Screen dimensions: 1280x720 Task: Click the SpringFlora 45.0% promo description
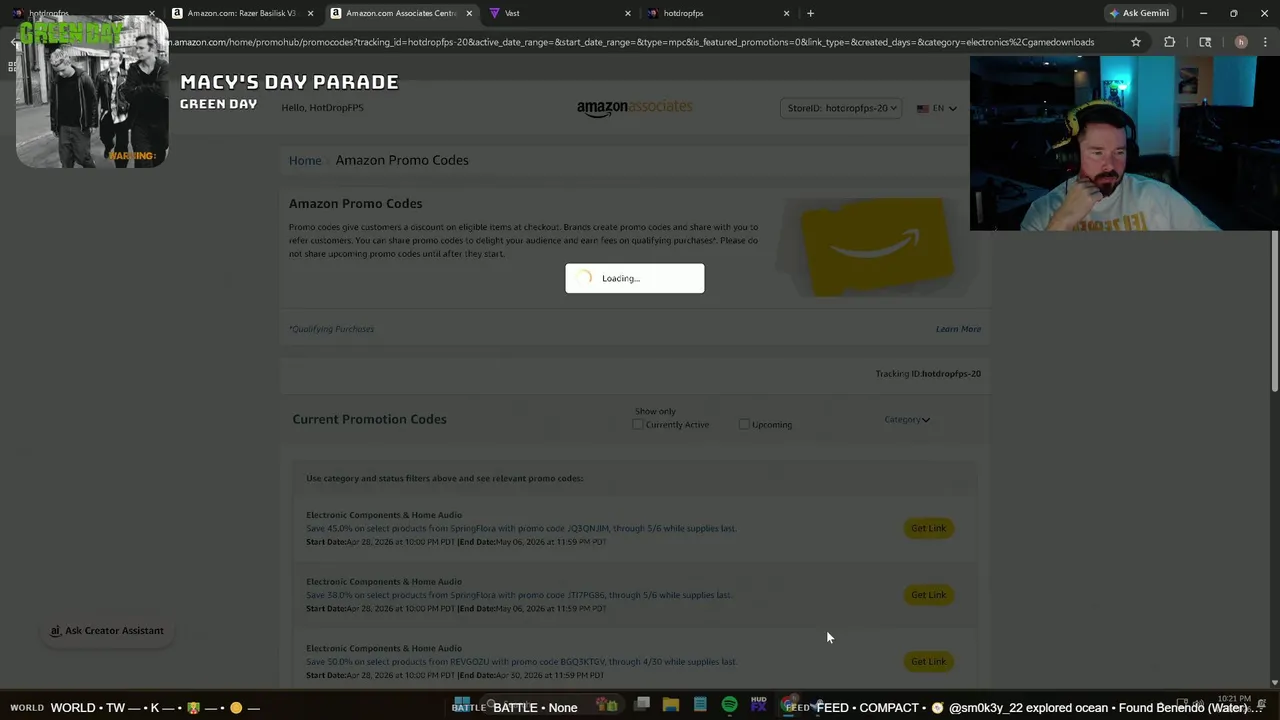(x=520, y=528)
